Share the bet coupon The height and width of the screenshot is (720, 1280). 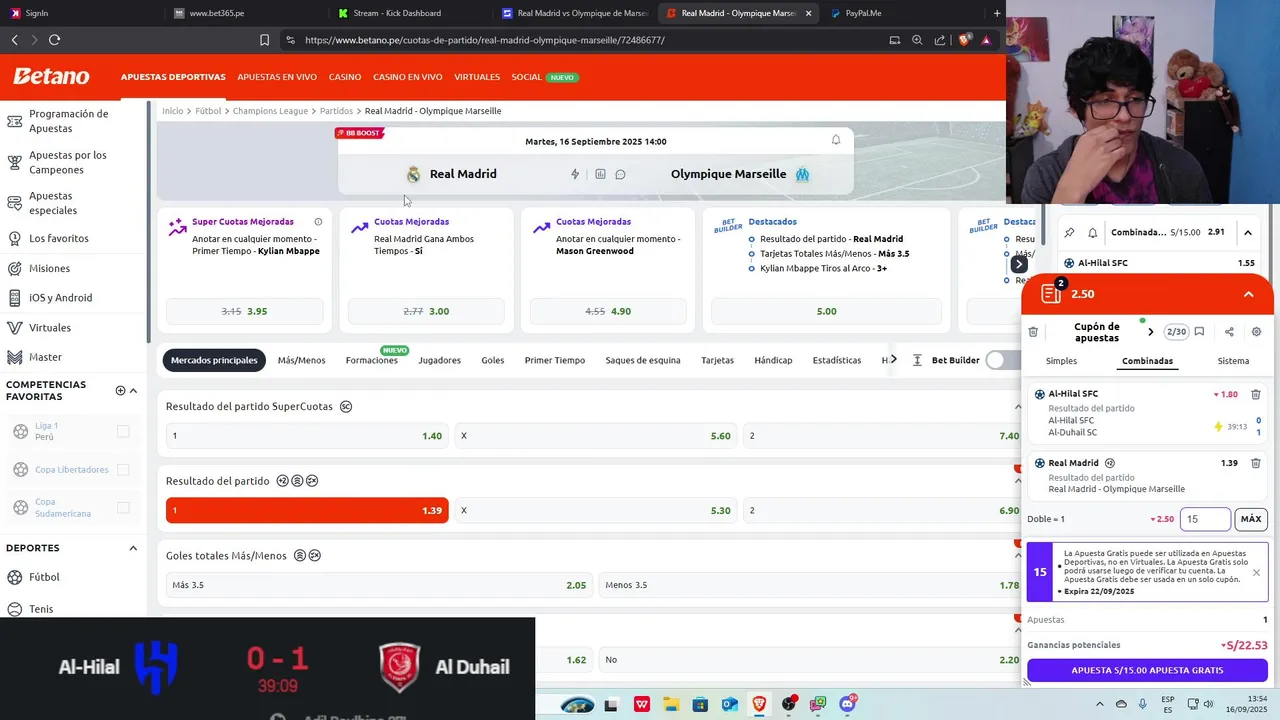[x=1229, y=332]
